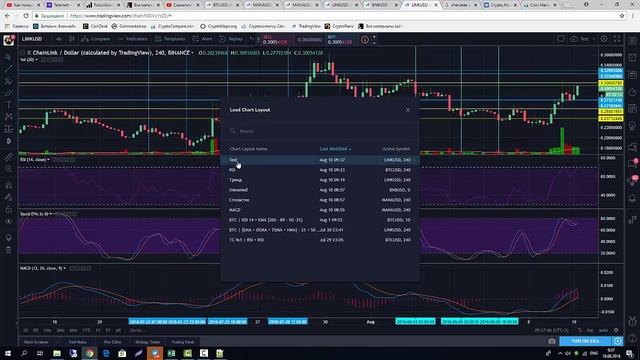
Task: Toggle lock all drawing tools
Action: pyautogui.click(x=9, y=209)
